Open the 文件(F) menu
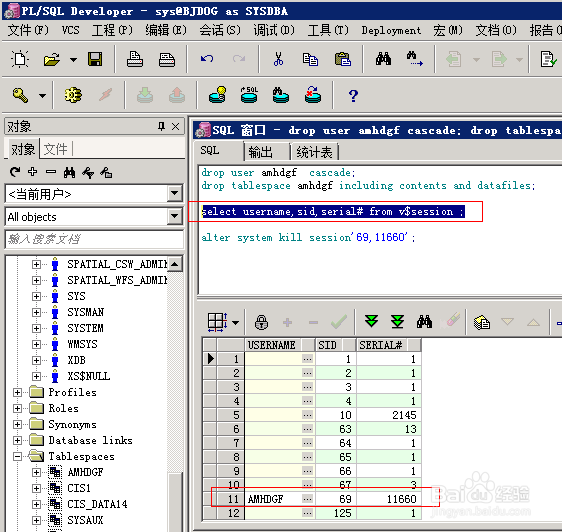Viewport: 562px width, 532px height. [28, 30]
